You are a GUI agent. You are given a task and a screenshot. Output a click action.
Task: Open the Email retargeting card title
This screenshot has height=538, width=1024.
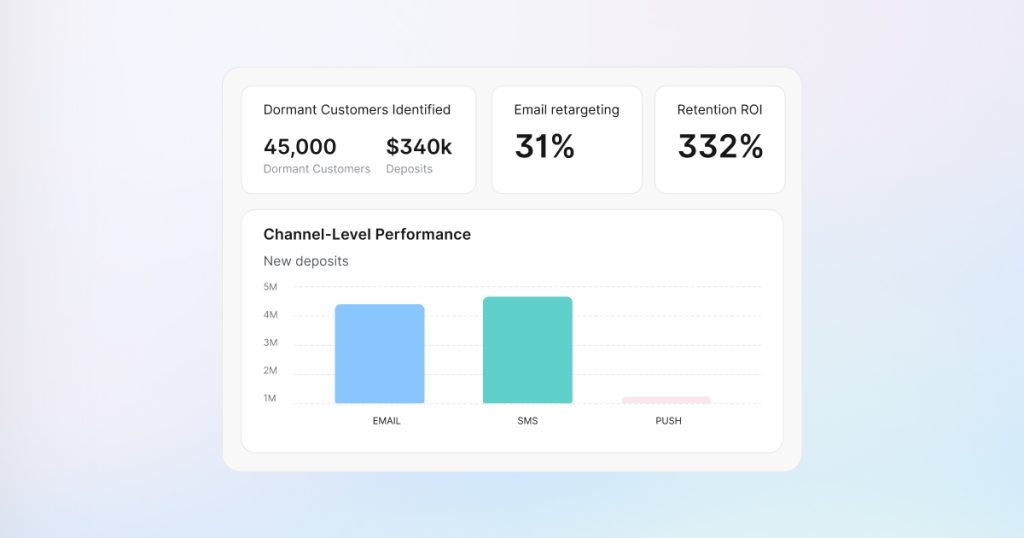pos(566,110)
